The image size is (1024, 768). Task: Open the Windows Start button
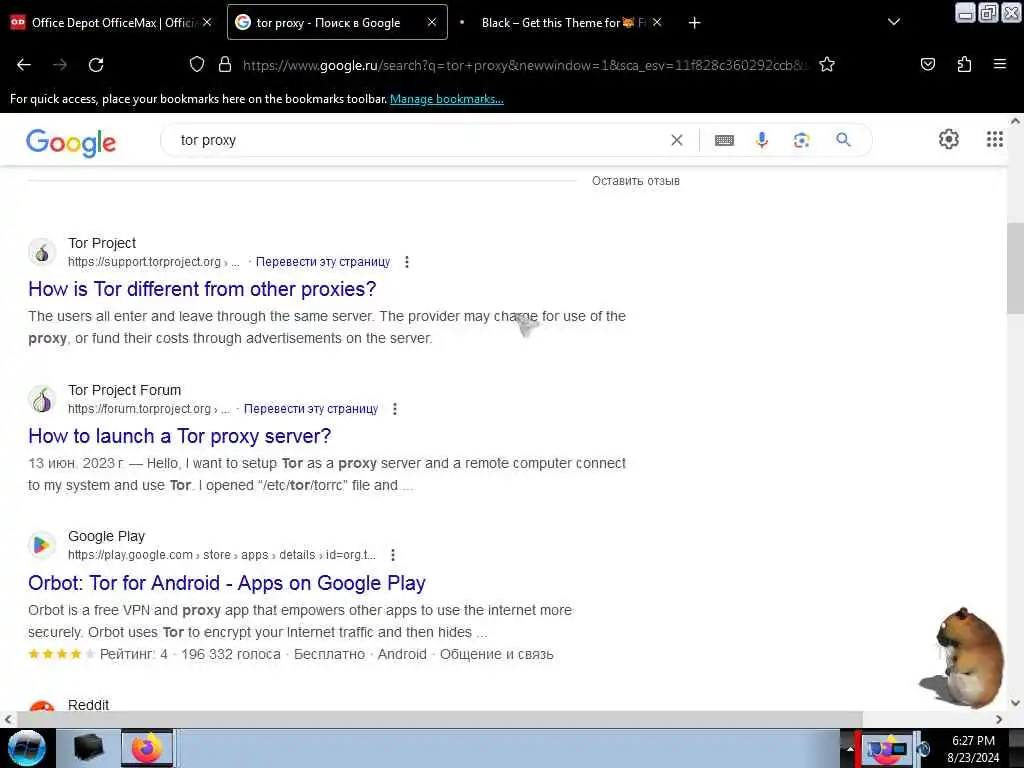[x=26, y=748]
